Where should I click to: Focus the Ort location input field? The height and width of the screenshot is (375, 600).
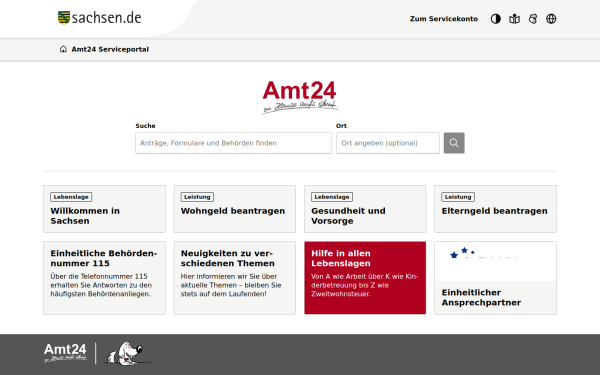(388, 143)
